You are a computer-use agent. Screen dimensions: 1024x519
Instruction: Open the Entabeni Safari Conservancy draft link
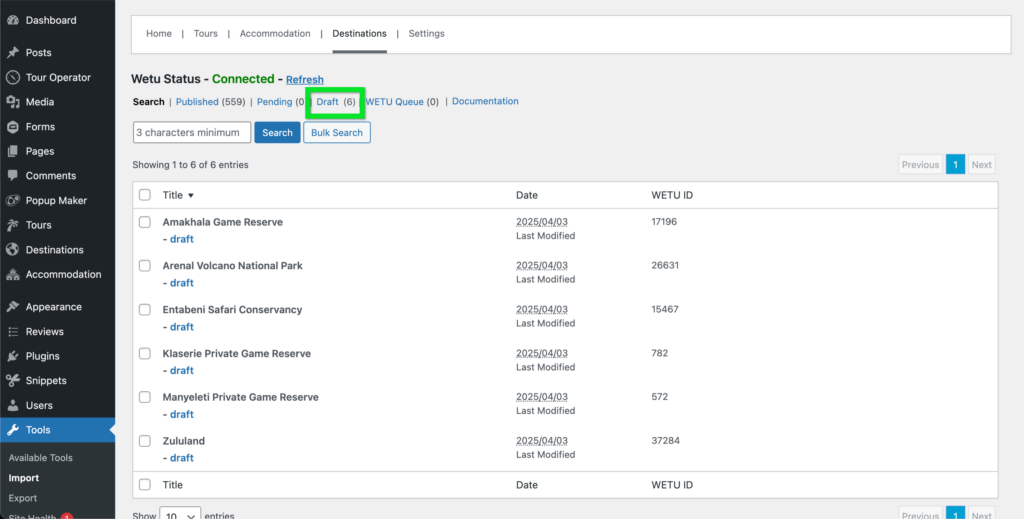[182, 326]
